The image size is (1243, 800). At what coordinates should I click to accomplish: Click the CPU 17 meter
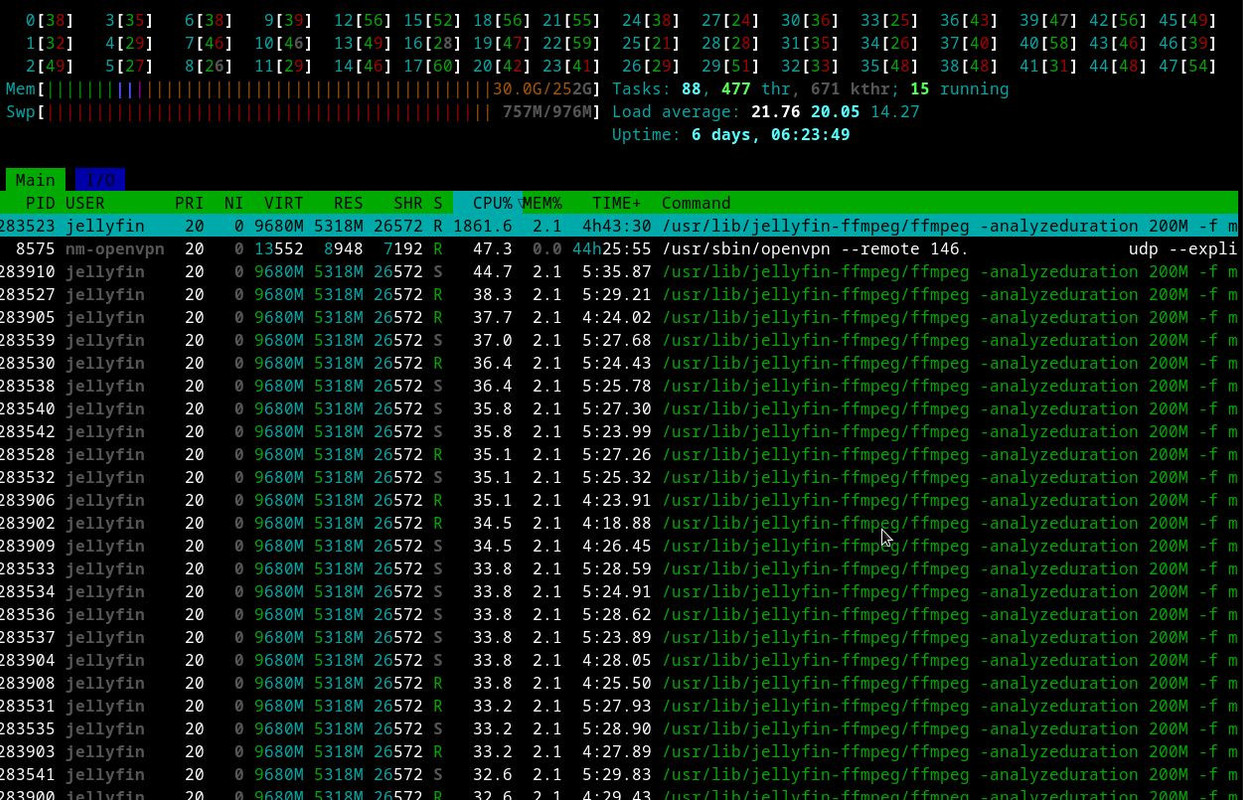click(x=432, y=66)
